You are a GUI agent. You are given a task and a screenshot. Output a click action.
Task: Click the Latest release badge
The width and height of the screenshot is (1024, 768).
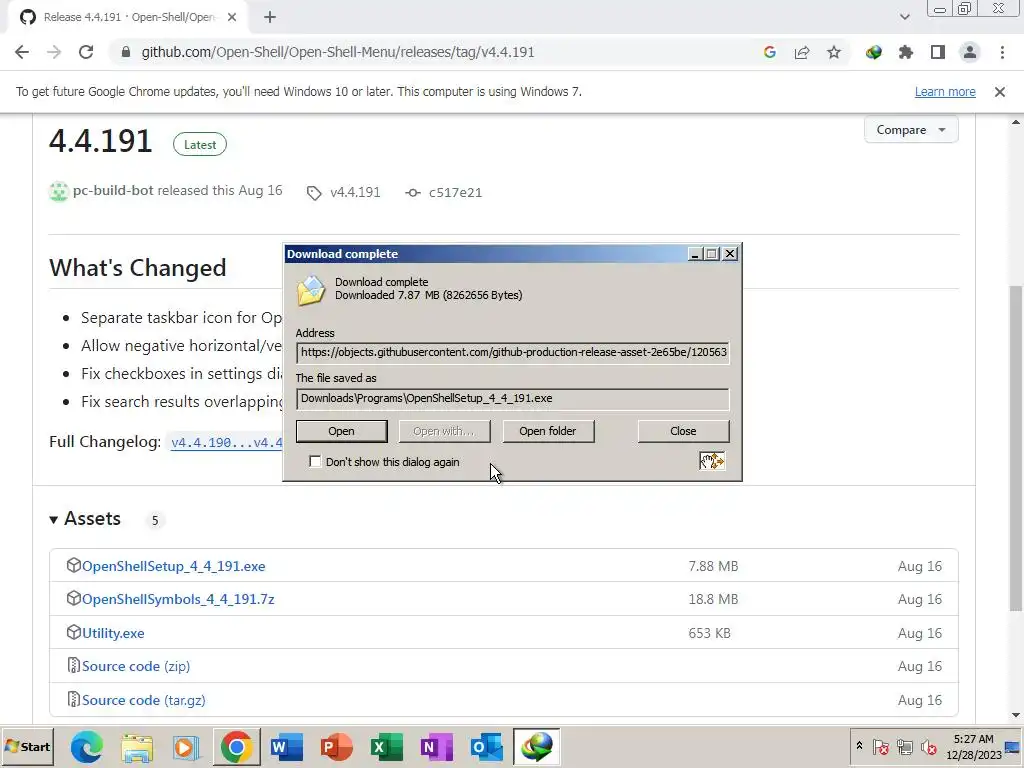pos(200,145)
